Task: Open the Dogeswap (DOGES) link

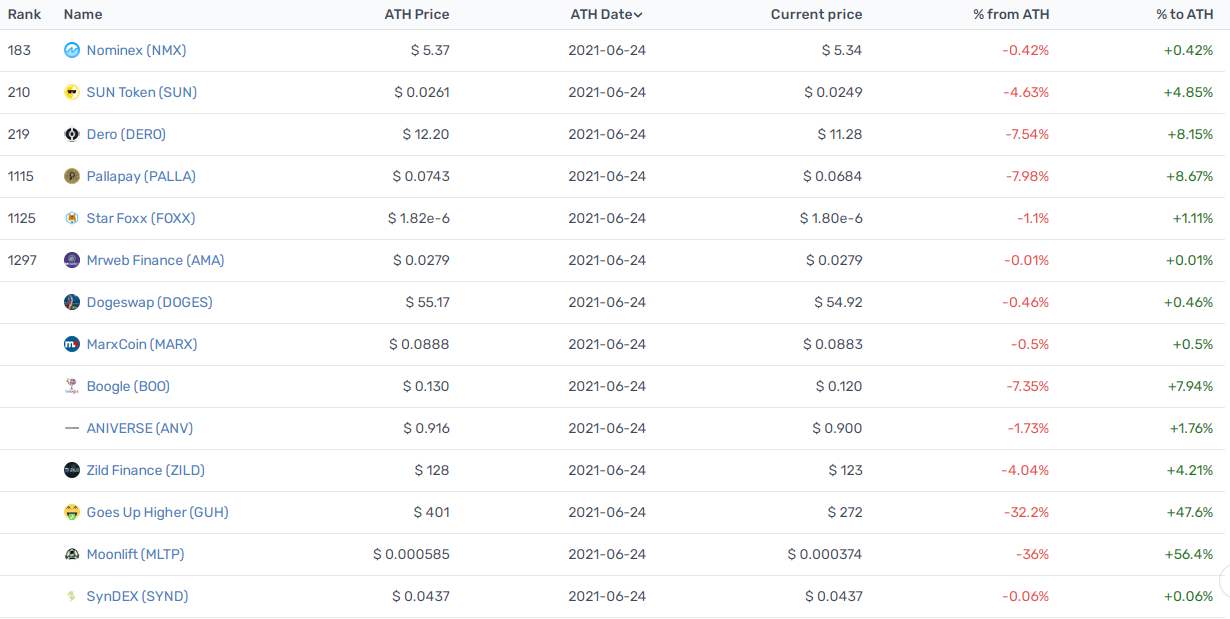Action: pos(149,302)
